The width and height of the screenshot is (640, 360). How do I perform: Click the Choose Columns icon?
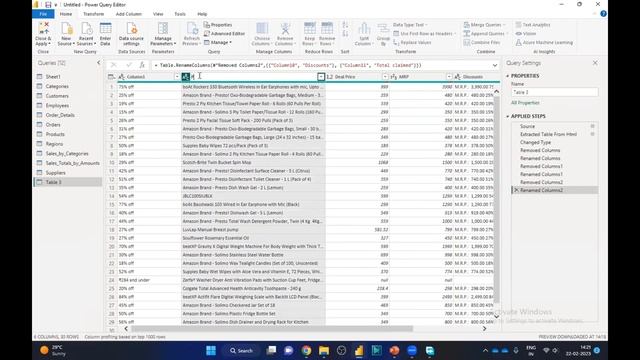[262, 29]
